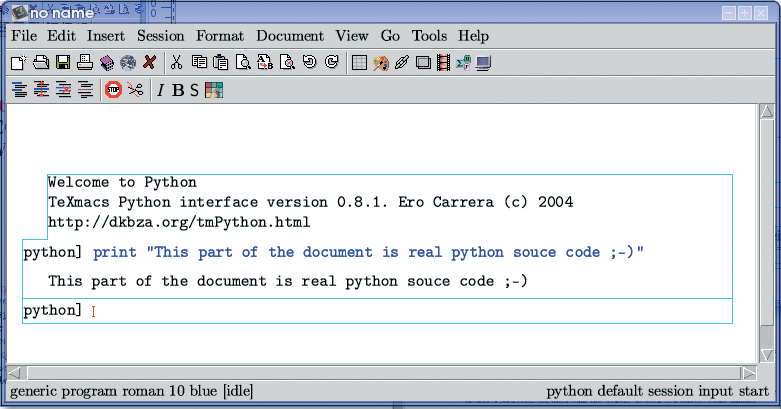
Task: Click the horizontal scrollbar right arrow
Action: point(749,373)
